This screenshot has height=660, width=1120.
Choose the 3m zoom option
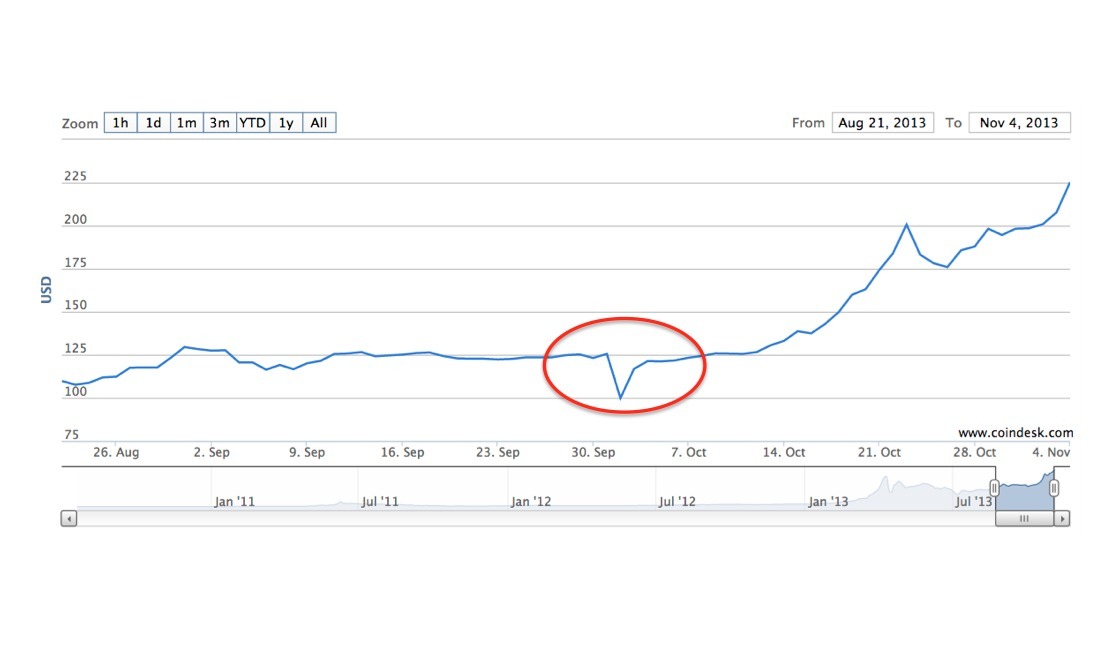(x=219, y=123)
